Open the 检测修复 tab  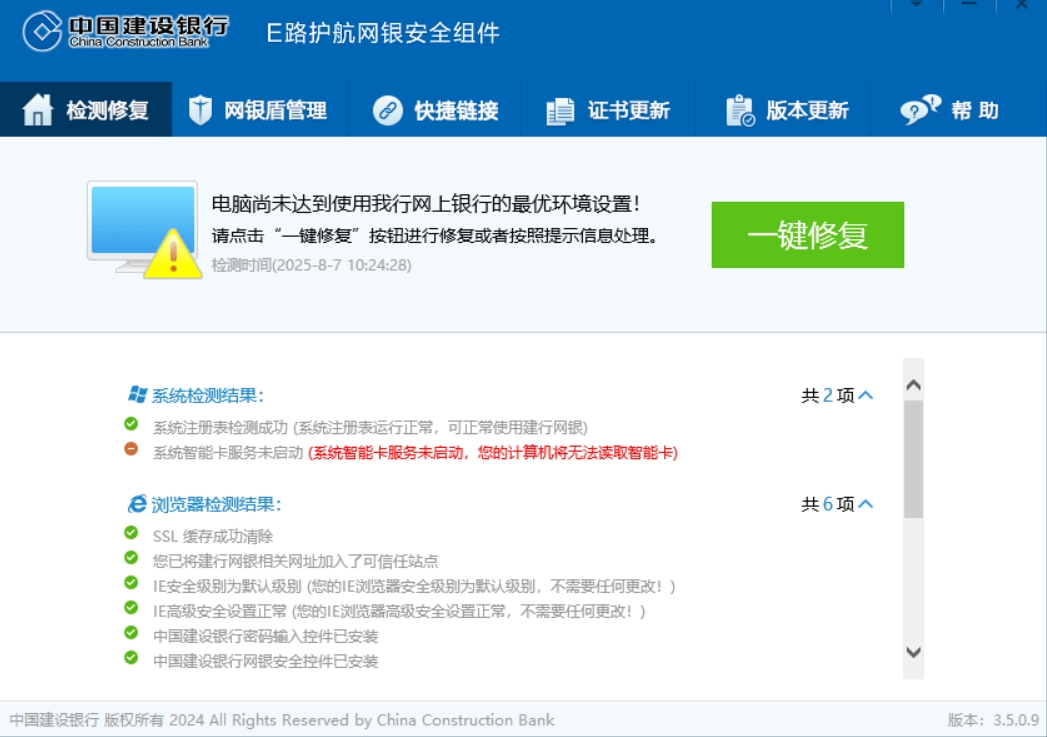(86, 109)
